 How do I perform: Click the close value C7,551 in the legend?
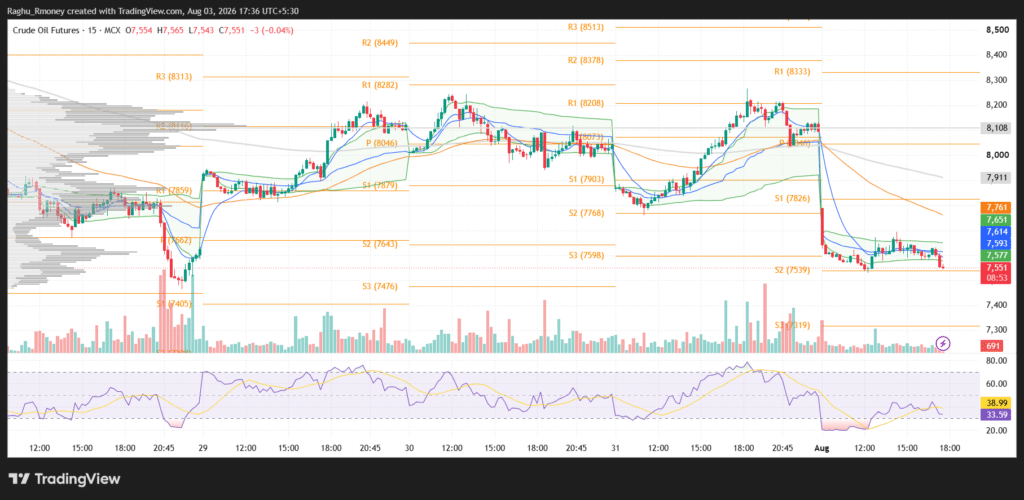point(231,30)
